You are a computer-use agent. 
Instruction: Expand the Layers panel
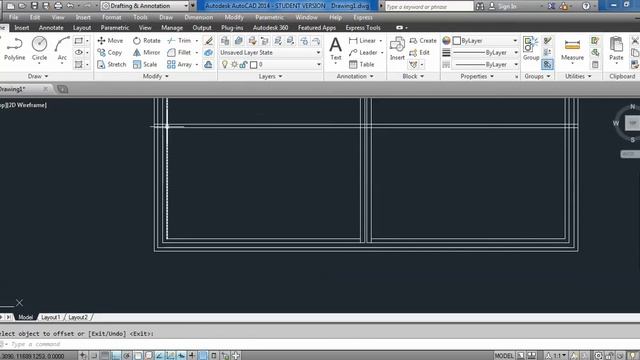coord(270,76)
